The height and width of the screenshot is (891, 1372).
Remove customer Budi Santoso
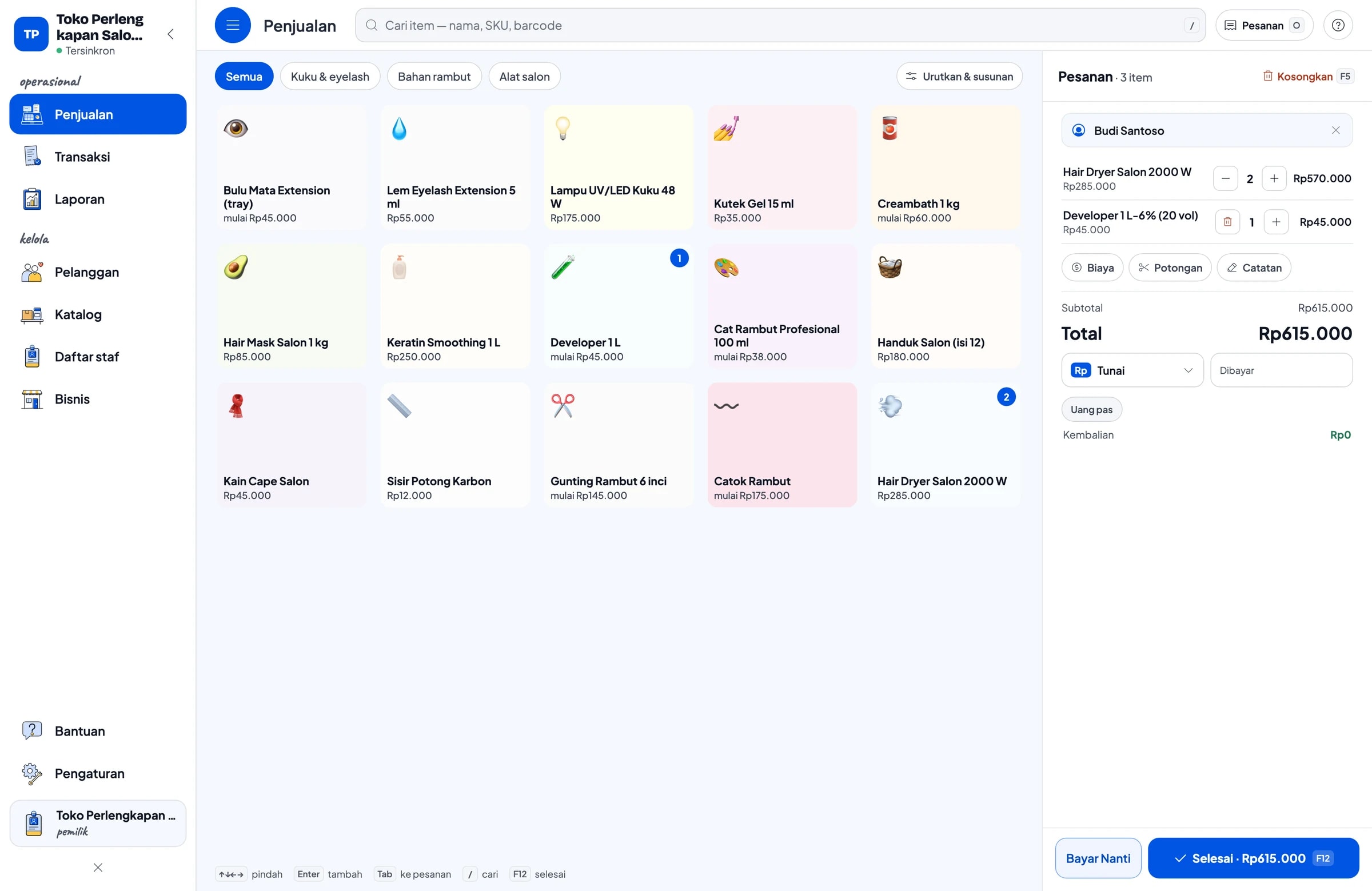1335,130
